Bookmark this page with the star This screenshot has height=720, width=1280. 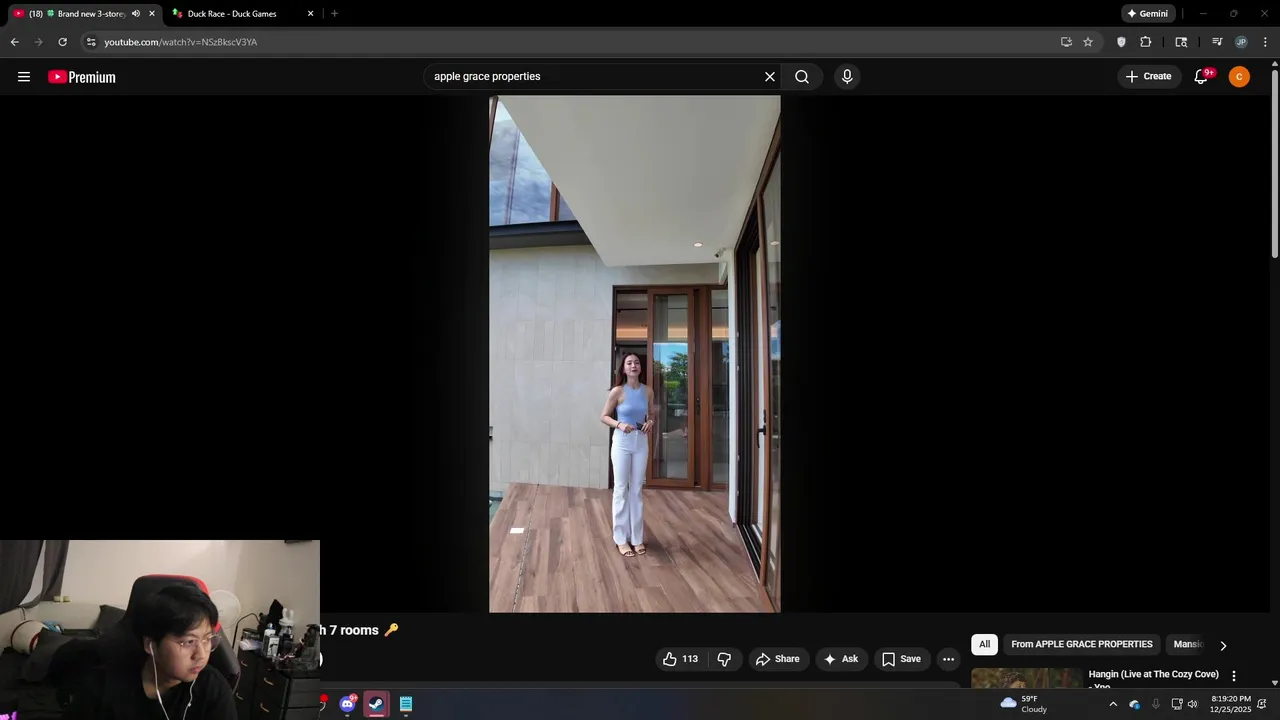click(1088, 42)
